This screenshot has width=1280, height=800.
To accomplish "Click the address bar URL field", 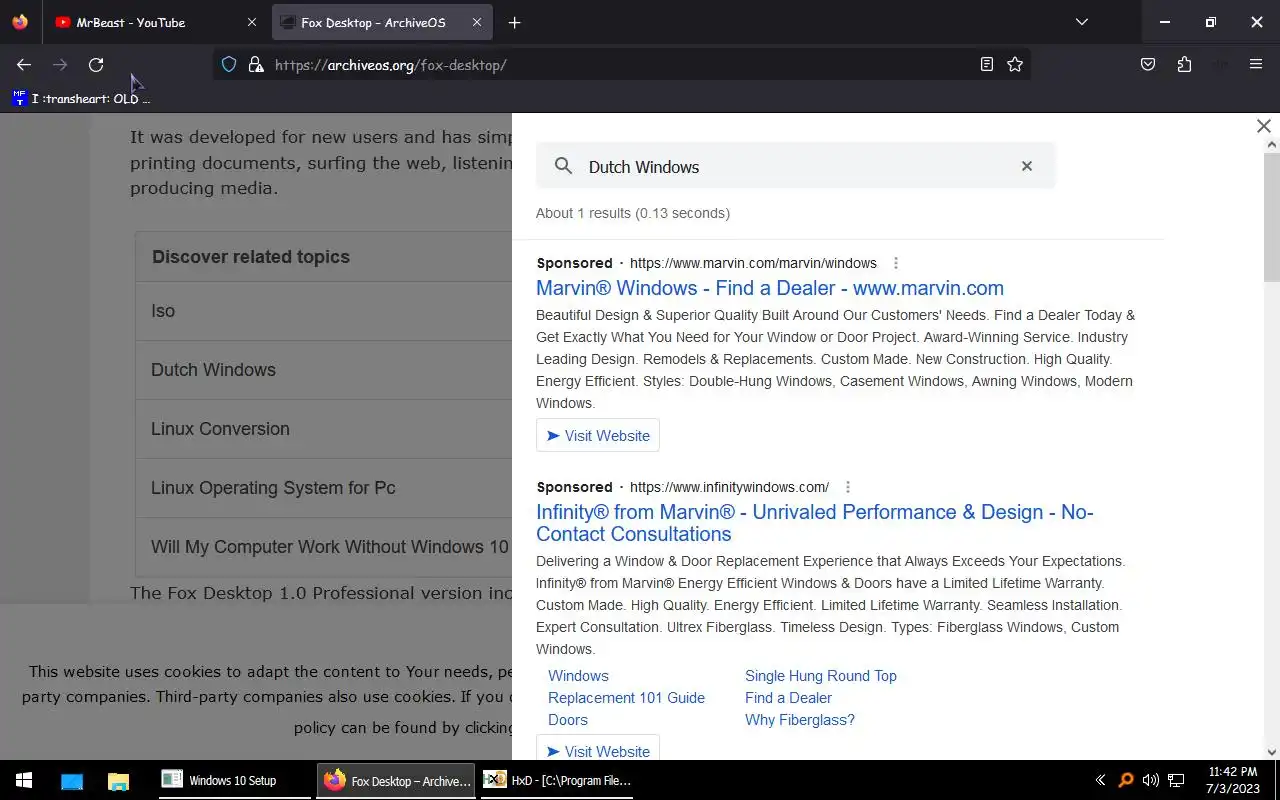I will coord(620,65).
